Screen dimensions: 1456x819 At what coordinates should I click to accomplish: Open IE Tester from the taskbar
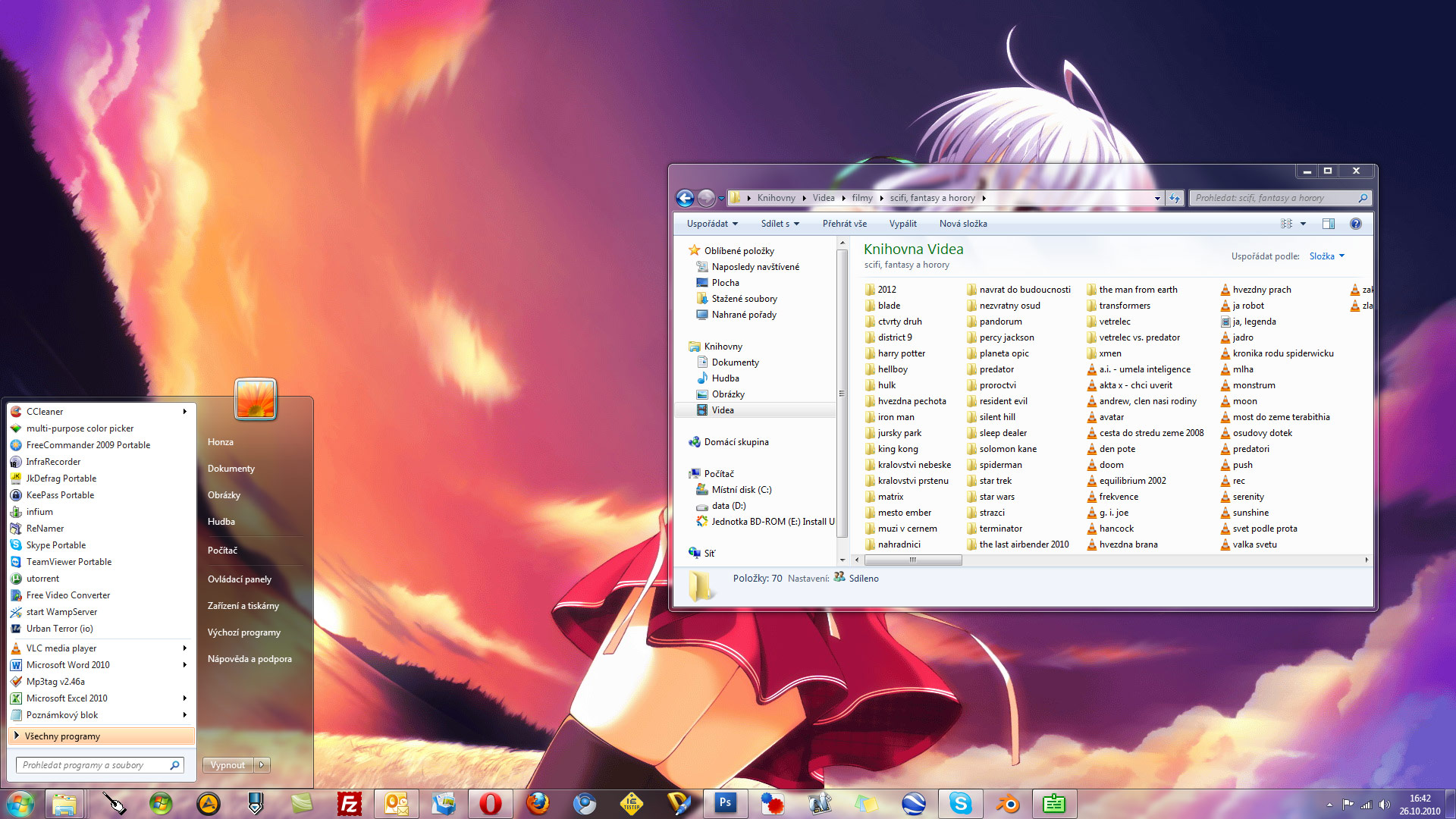[632, 804]
